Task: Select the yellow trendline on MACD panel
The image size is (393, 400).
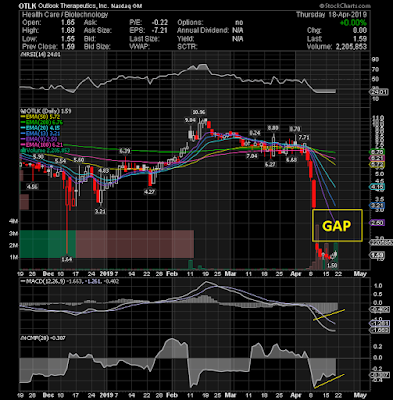Action: (329, 315)
